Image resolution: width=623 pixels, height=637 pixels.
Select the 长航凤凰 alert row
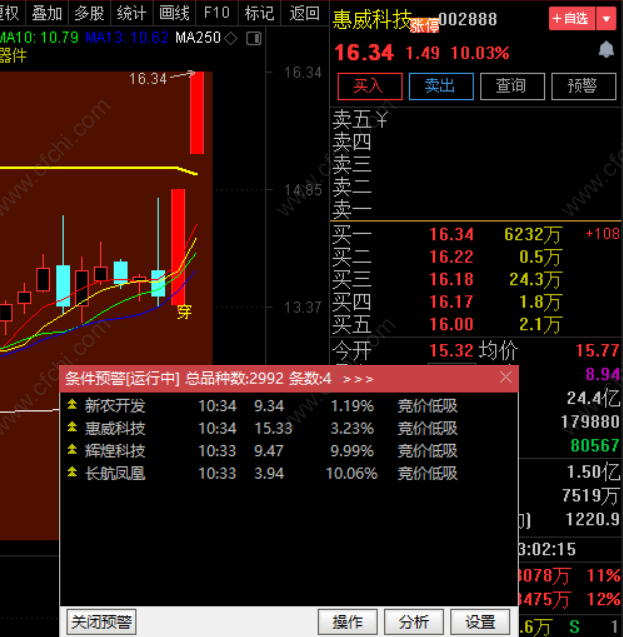[x=289, y=473]
